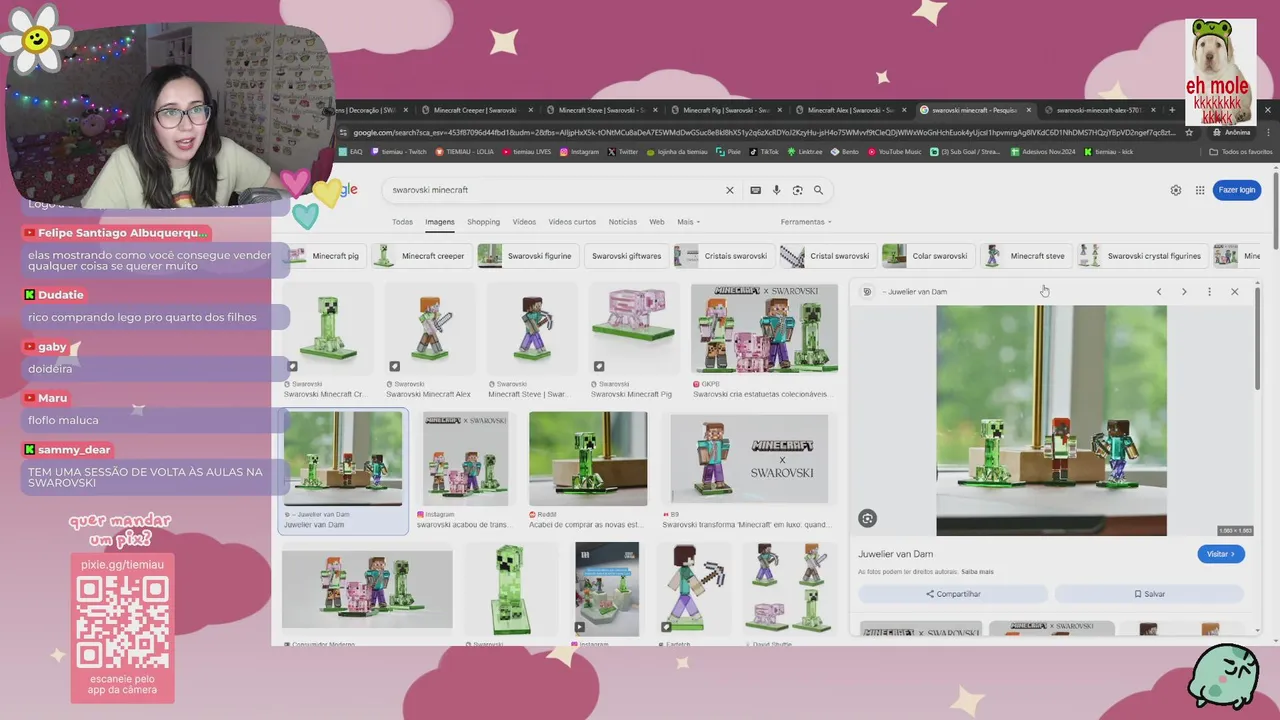Switch to the Web results tab

(657, 222)
